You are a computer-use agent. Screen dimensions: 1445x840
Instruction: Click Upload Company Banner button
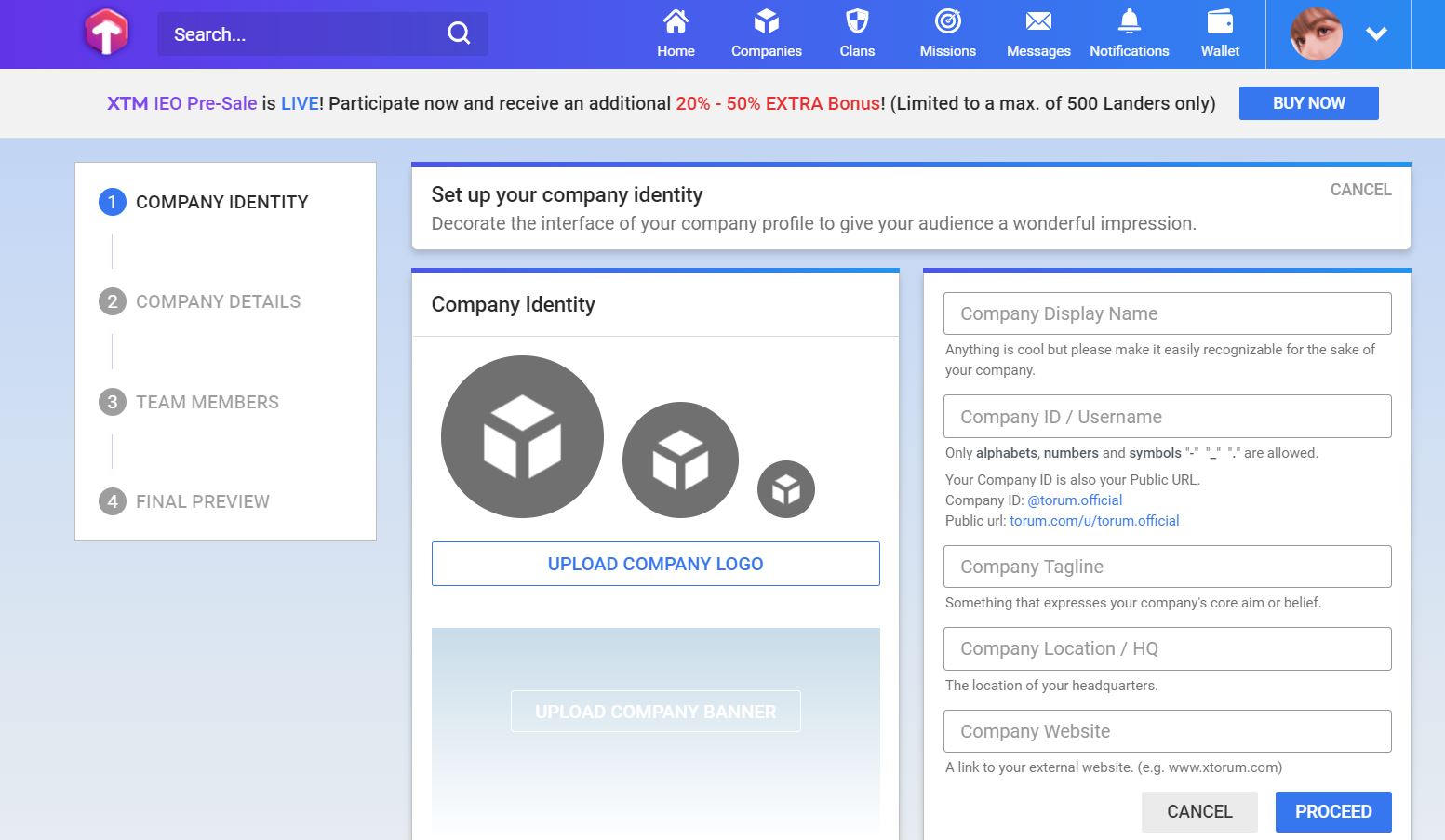click(x=656, y=712)
